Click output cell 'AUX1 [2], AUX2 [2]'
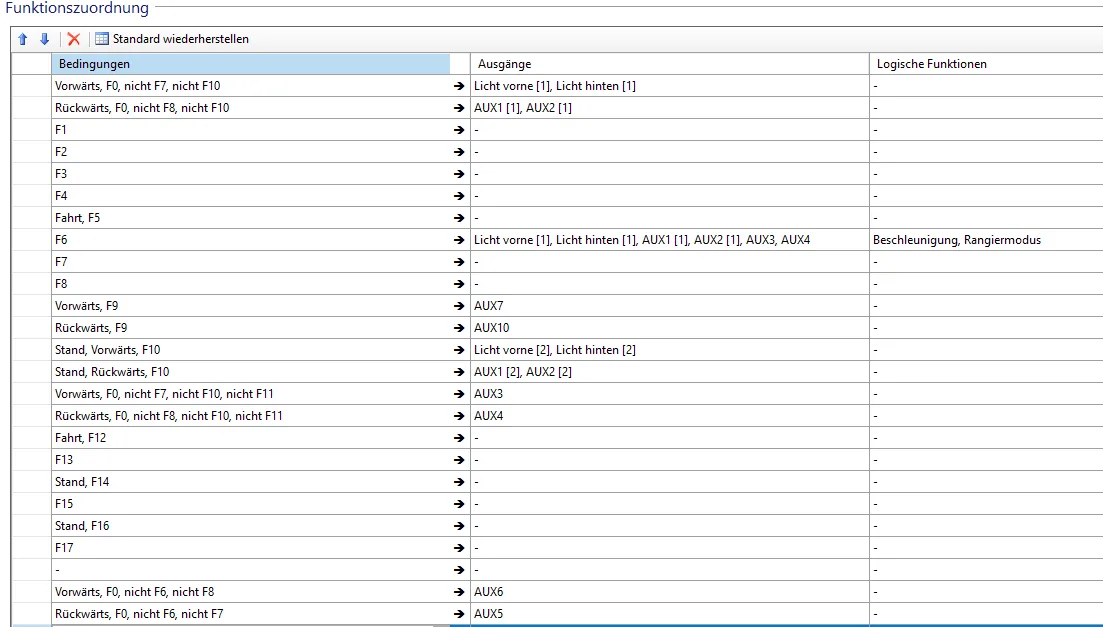Screen dimensions: 1103x627 pos(670,372)
